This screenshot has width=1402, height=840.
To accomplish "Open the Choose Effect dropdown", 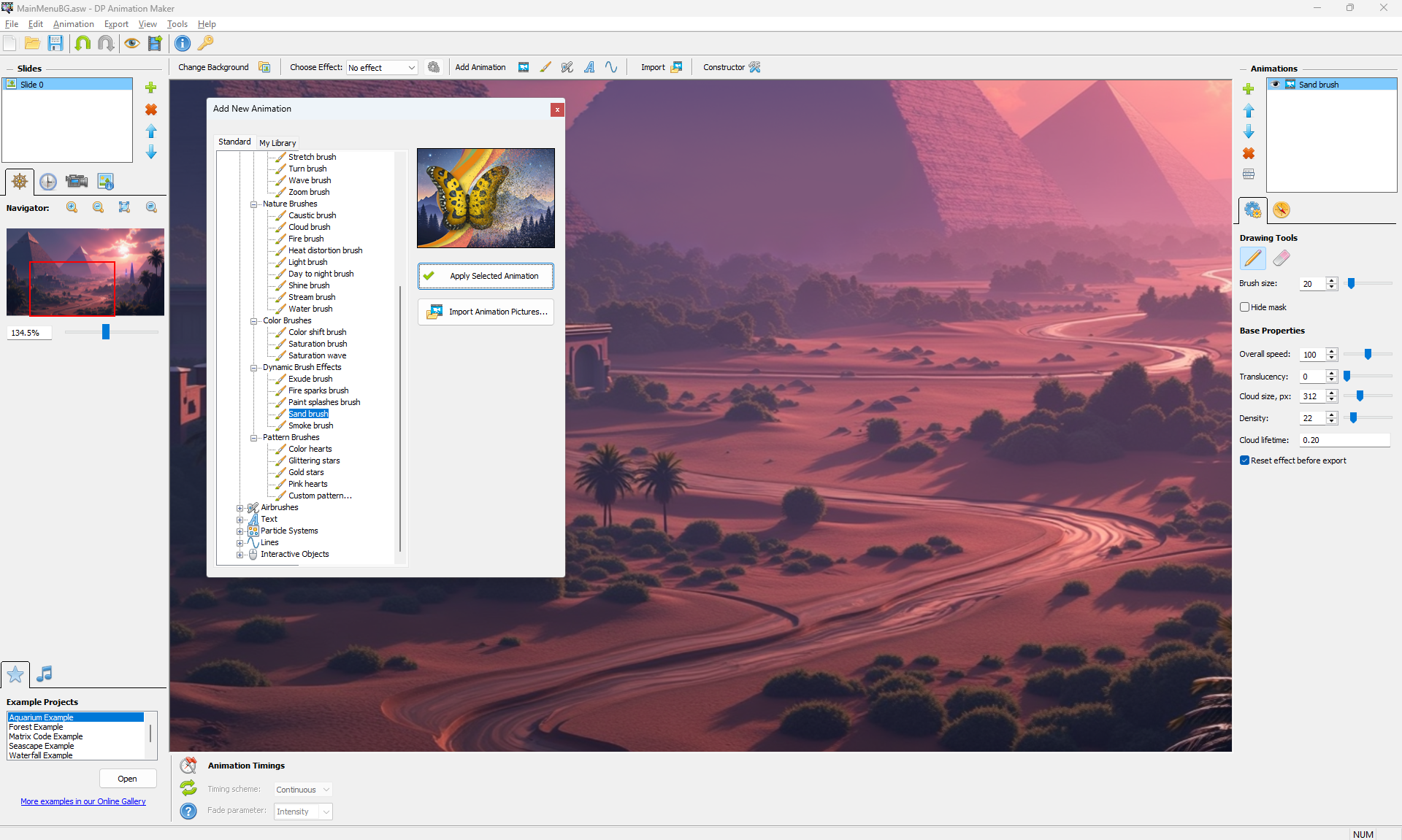I will (382, 68).
